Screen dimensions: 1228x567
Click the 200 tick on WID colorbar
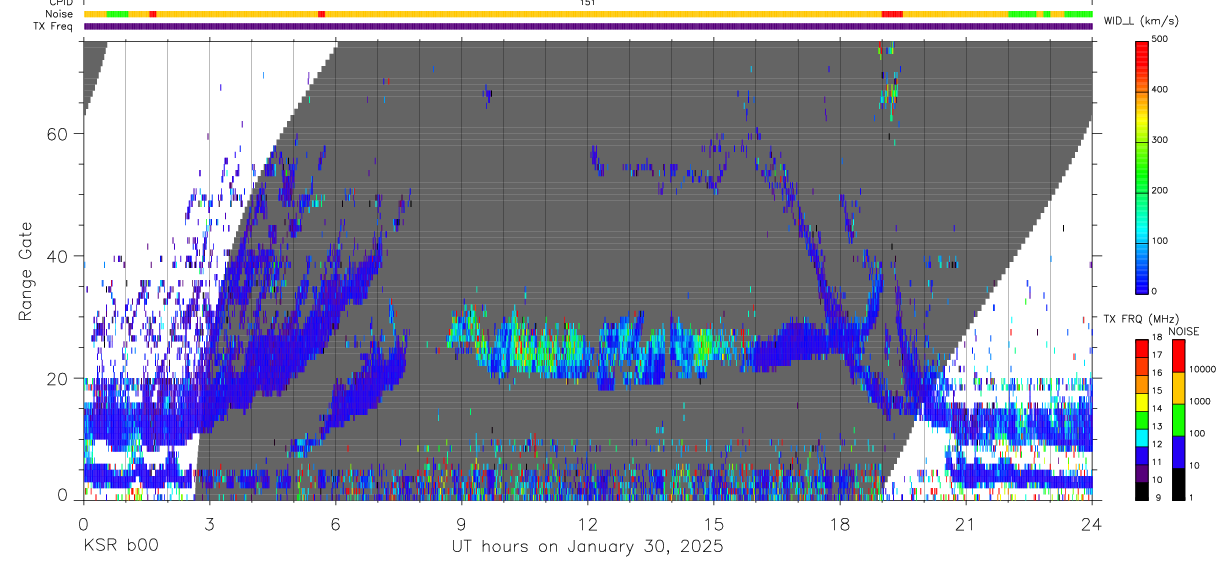1161,190
